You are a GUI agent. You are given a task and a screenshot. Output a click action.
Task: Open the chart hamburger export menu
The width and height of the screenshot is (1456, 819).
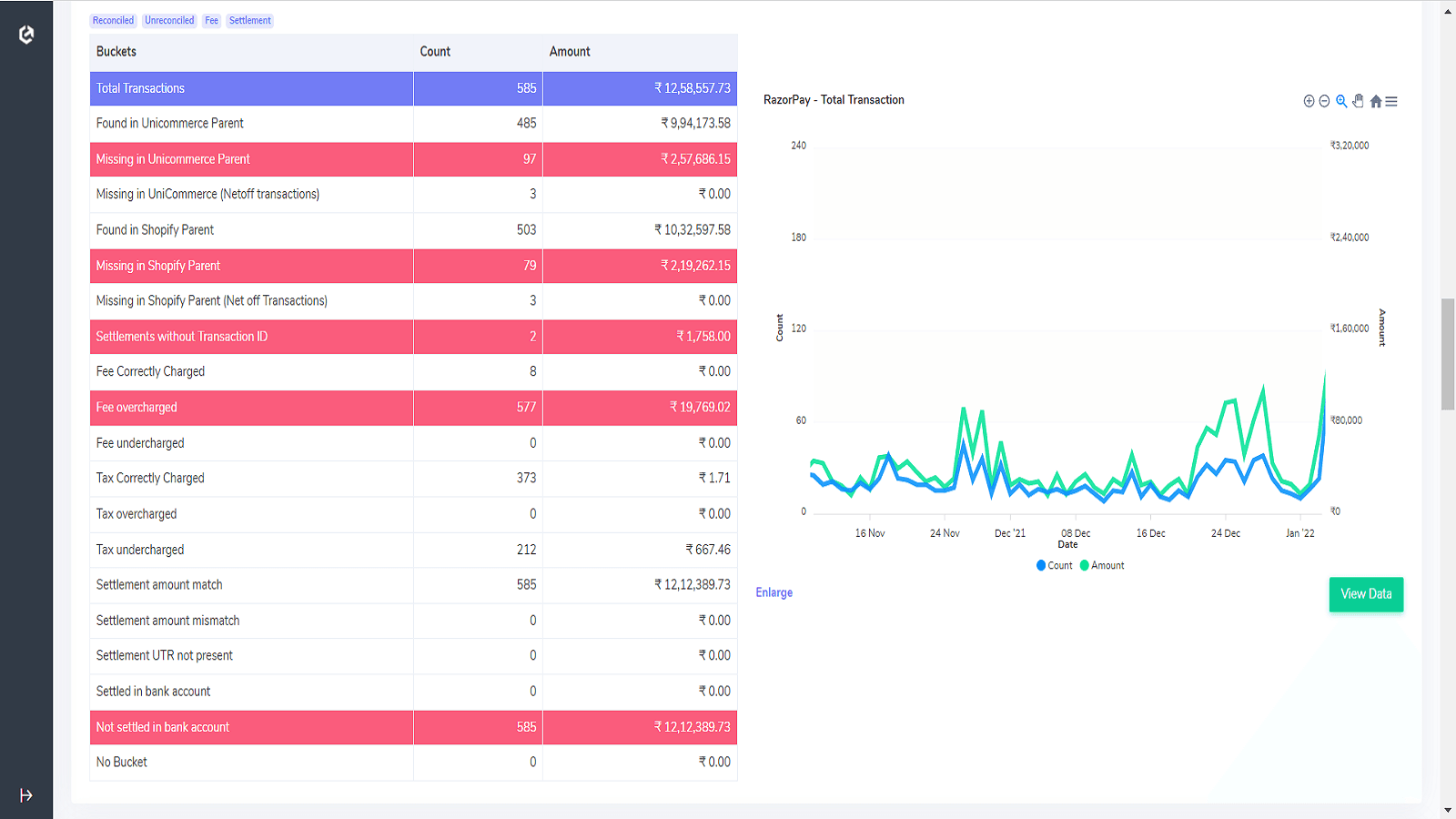1391,101
